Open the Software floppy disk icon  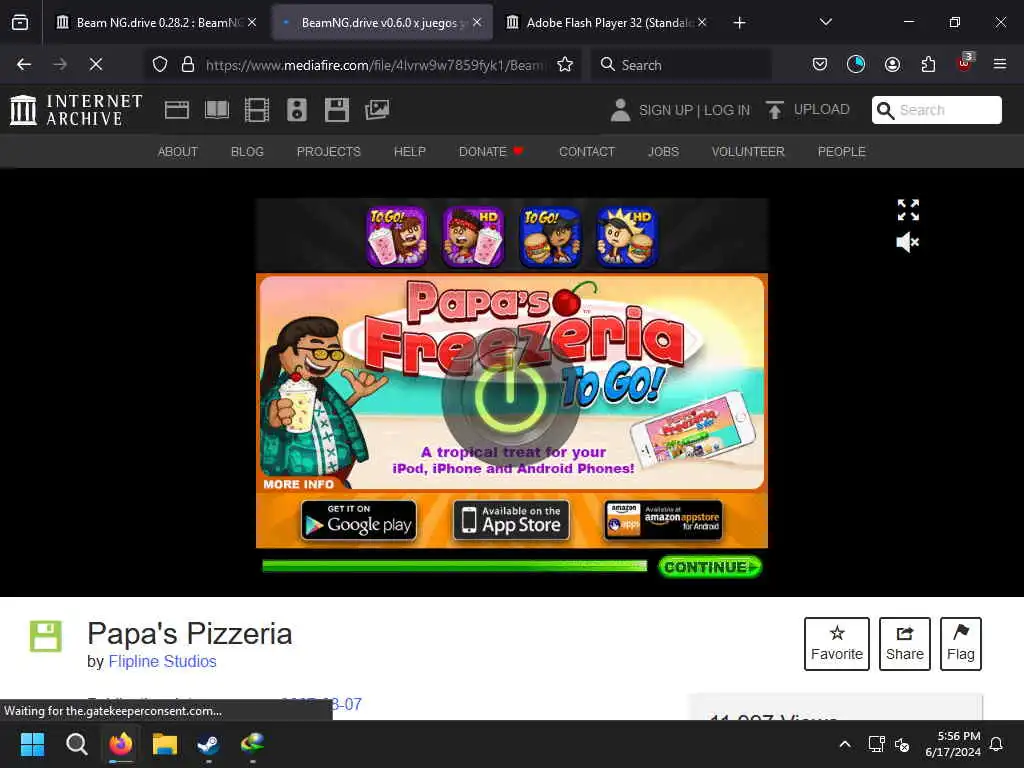(337, 110)
